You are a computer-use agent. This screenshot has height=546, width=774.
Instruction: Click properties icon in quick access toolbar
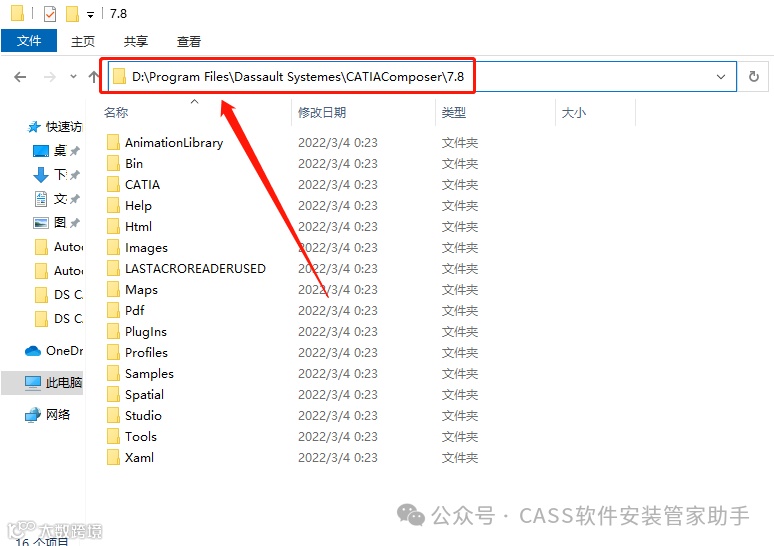point(50,14)
